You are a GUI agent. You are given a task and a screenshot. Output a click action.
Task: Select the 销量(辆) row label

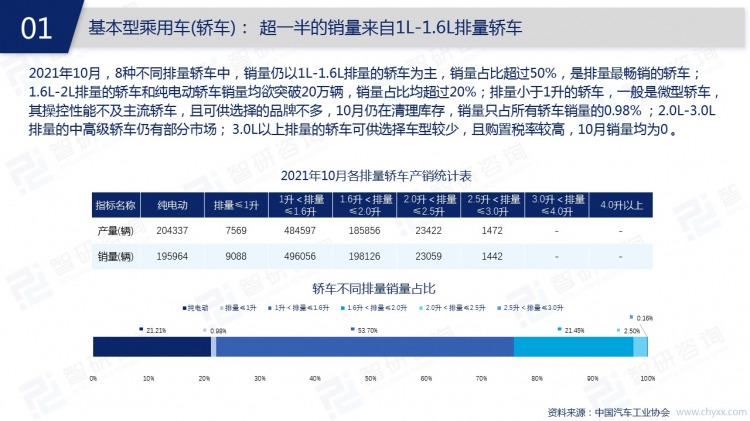[114, 256]
